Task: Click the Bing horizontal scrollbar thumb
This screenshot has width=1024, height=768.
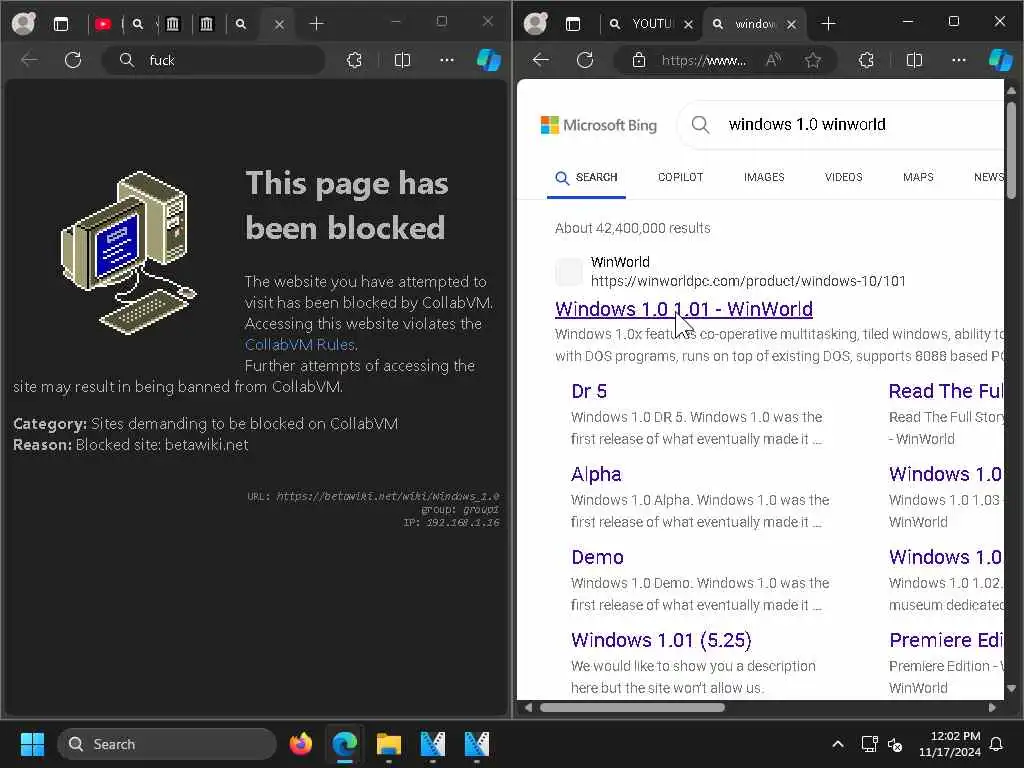Action: click(x=632, y=707)
